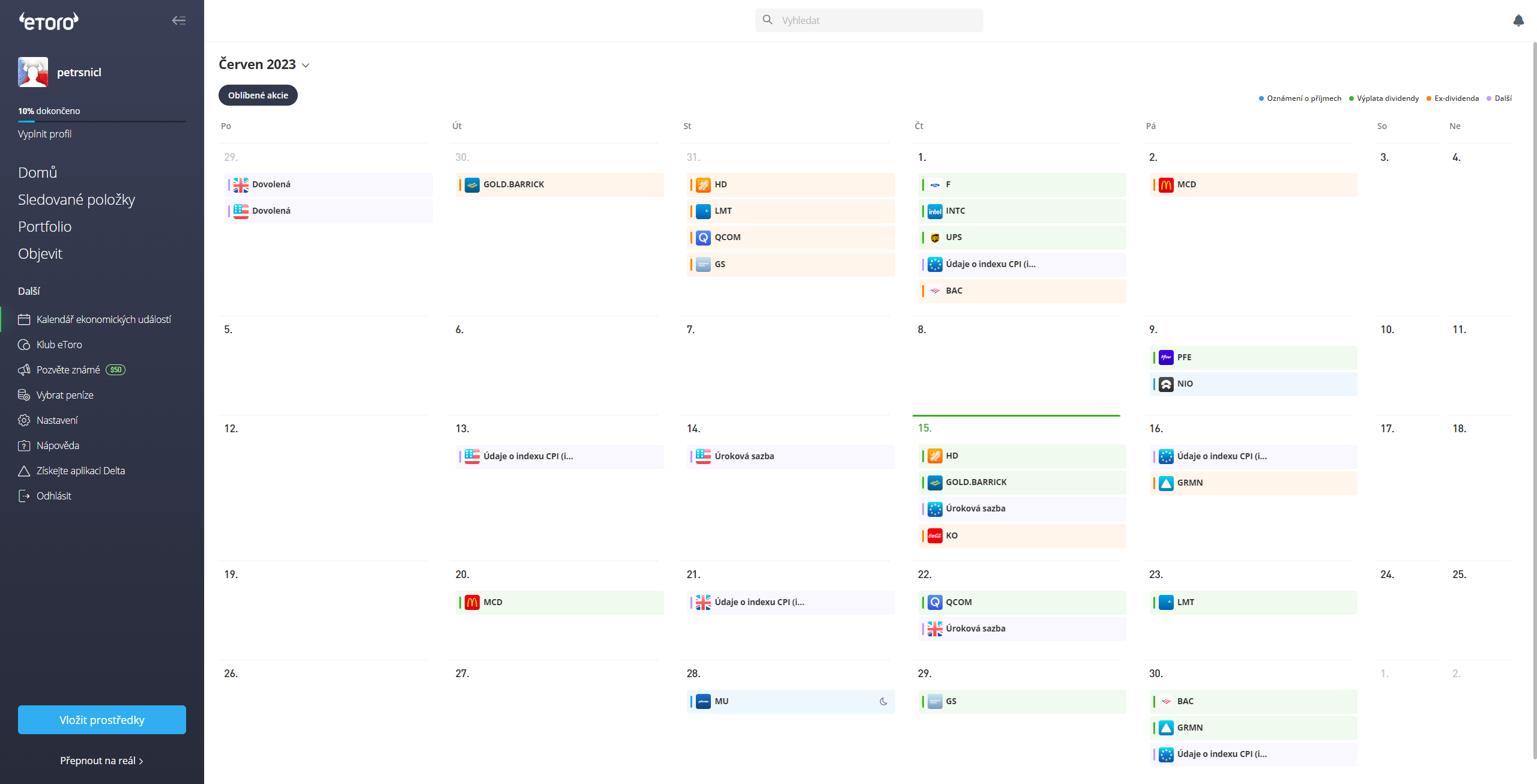Select Kalendář ekonomických událostí in sidebar
This screenshot has height=784, width=1537.
104,319
